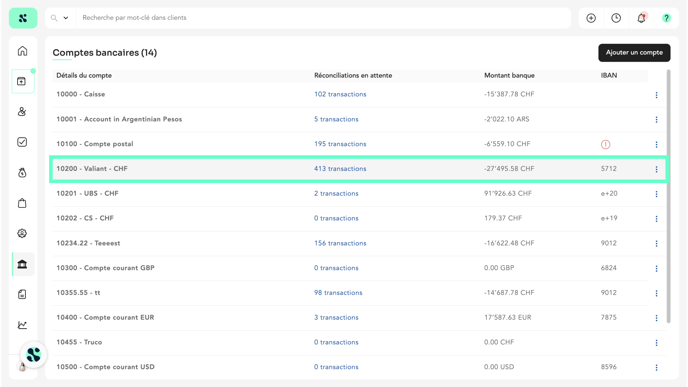Open the three-dot menu for 10455 - Truco
This screenshot has width=688, height=387.
[x=656, y=343]
